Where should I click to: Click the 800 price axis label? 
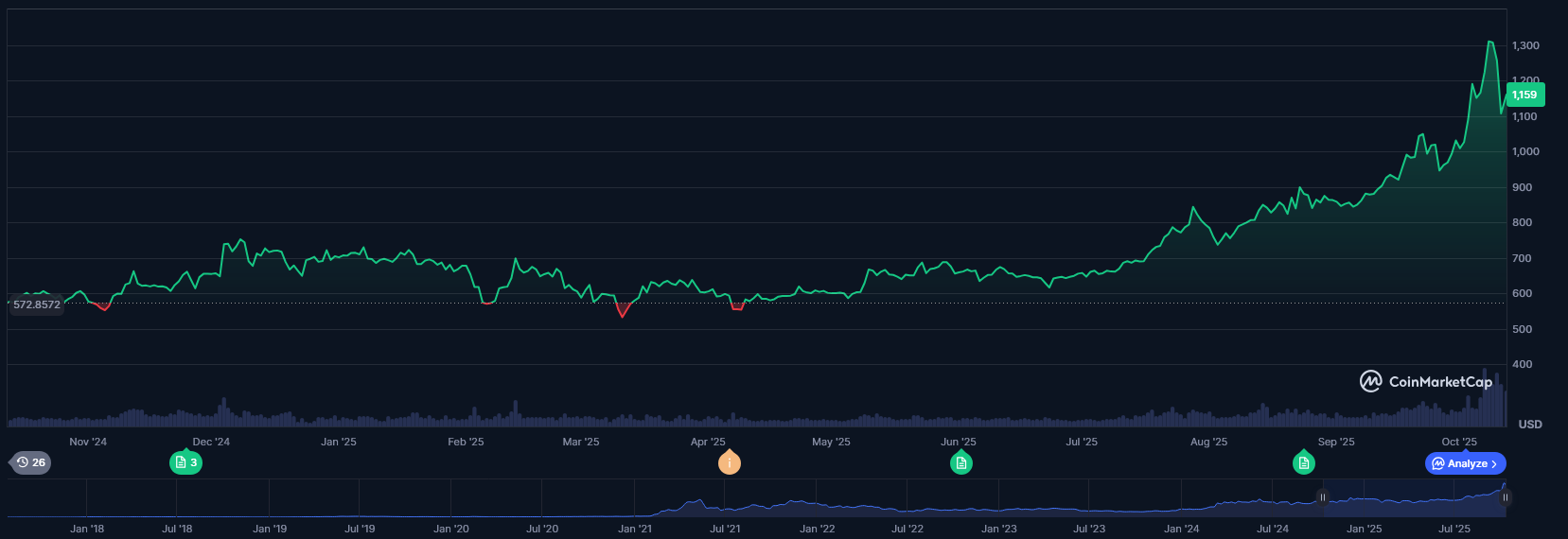pyautogui.click(x=1522, y=222)
